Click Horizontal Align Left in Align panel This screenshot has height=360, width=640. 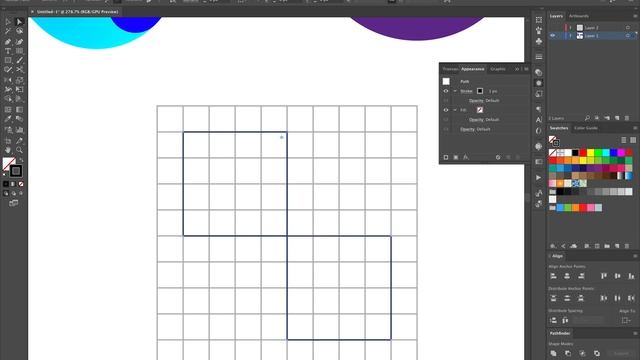click(x=553, y=276)
